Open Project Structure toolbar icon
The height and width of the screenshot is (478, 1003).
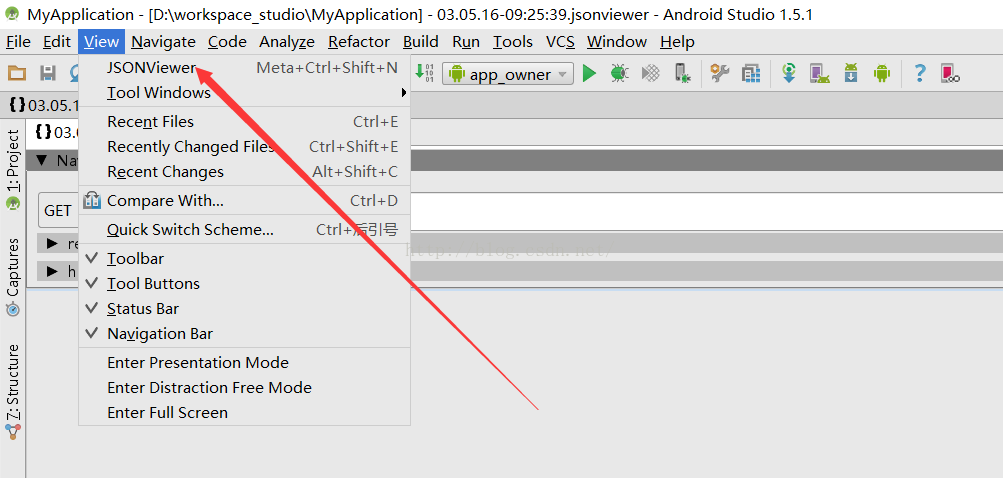tap(751, 74)
